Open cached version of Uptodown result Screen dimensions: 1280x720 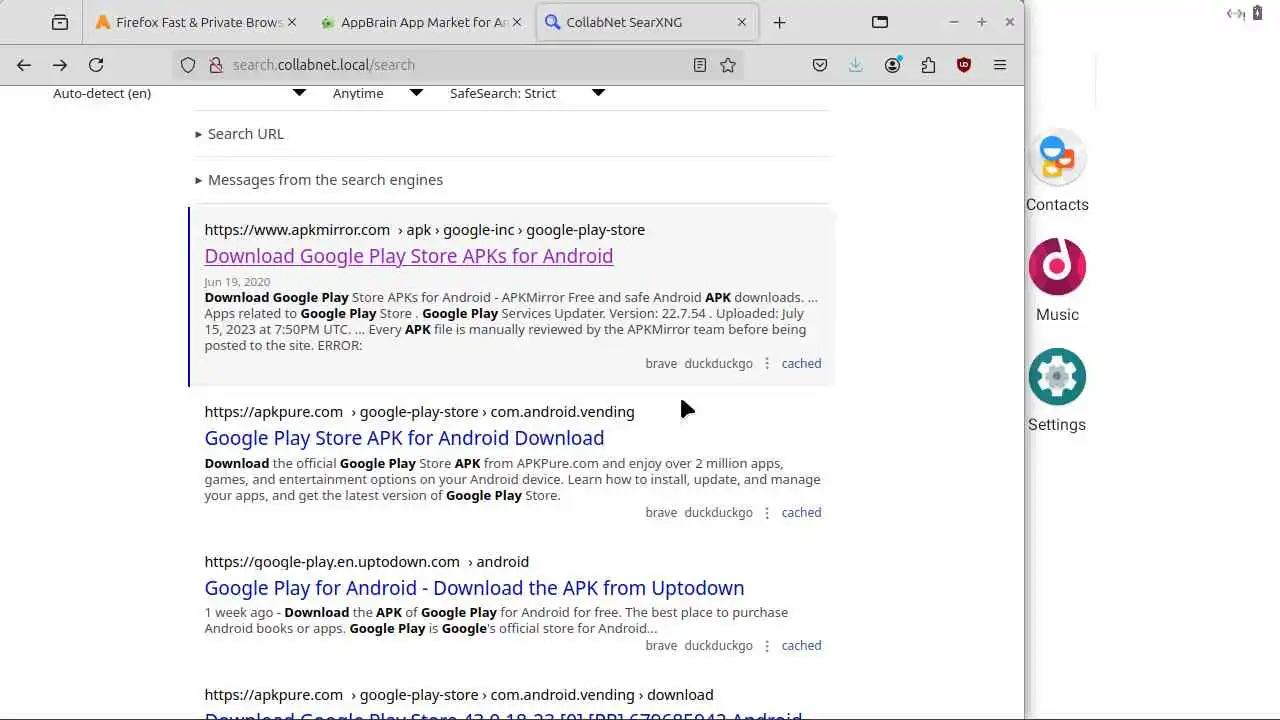click(x=801, y=646)
